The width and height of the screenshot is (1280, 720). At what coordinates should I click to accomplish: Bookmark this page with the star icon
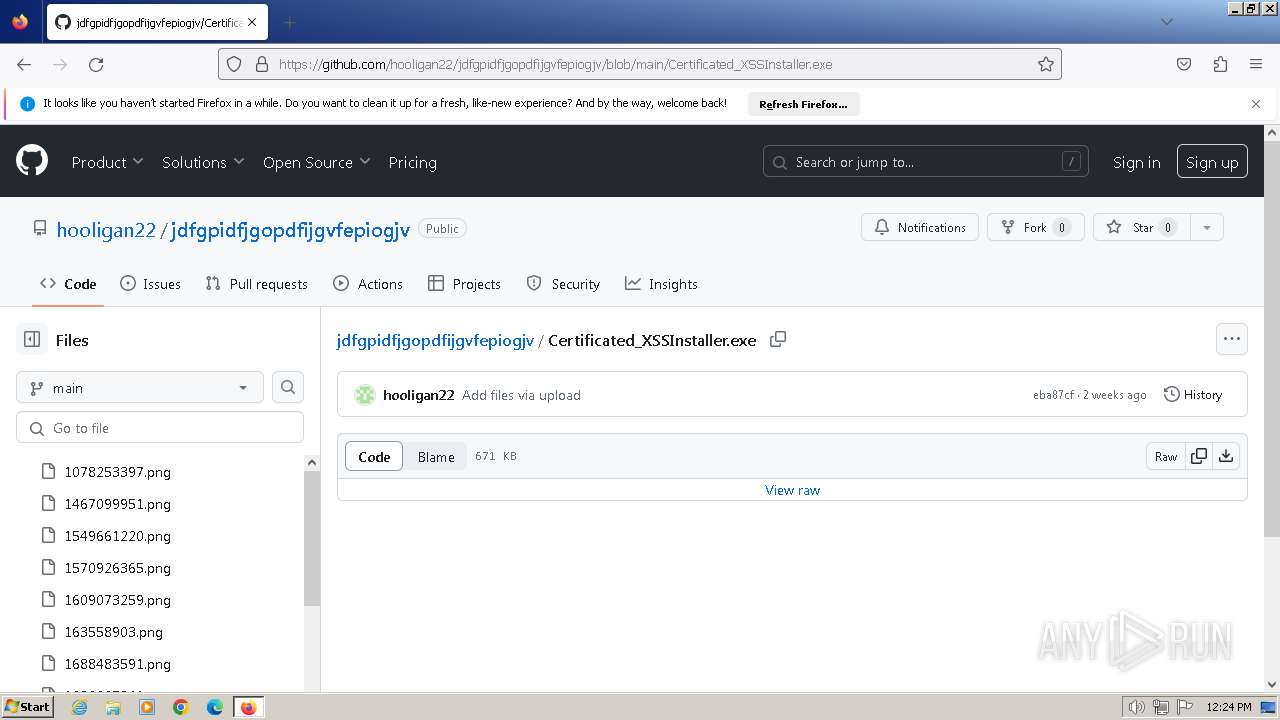point(1046,64)
